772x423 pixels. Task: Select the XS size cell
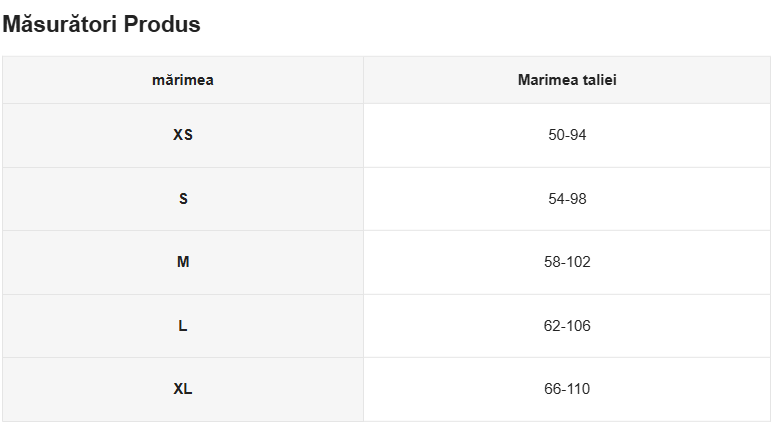pyautogui.click(x=183, y=135)
